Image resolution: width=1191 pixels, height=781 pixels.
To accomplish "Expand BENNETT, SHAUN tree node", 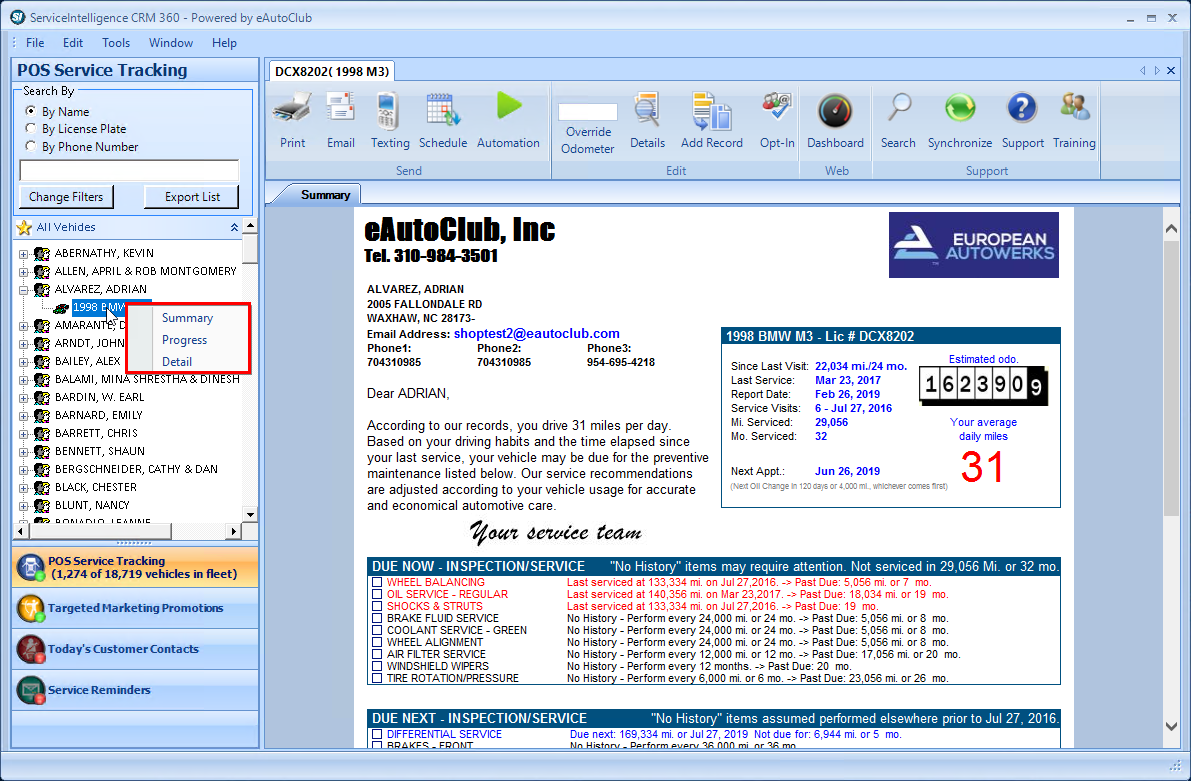I will tap(24, 452).
